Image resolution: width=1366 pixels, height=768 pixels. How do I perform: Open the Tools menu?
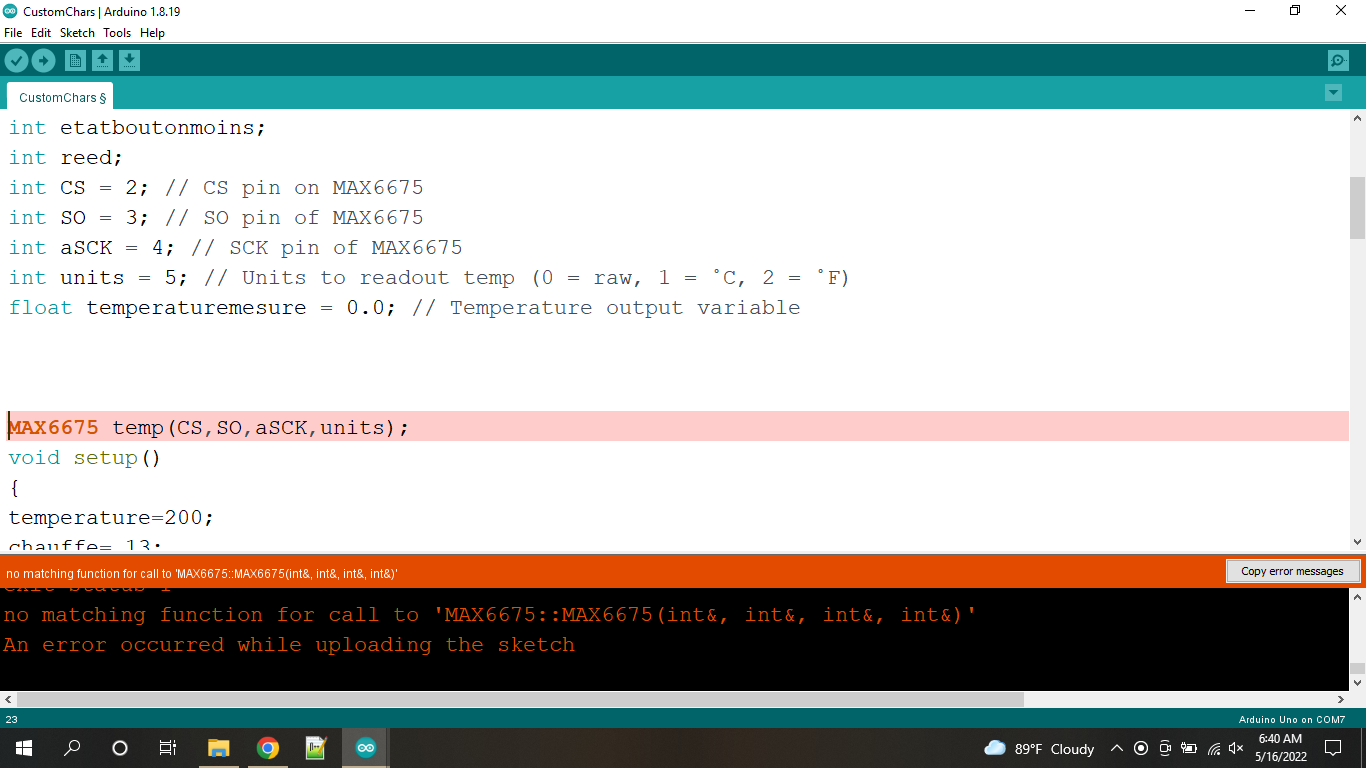pos(117,33)
